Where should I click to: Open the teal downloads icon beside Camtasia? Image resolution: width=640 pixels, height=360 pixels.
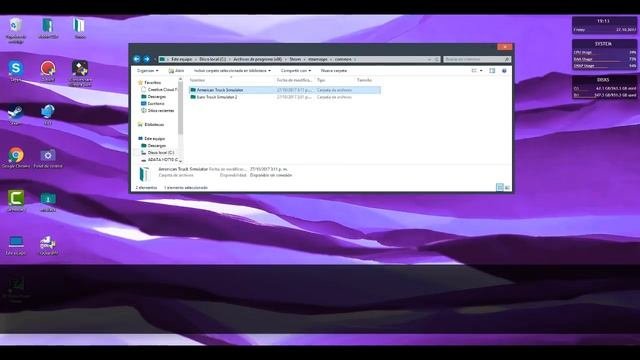point(48,202)
